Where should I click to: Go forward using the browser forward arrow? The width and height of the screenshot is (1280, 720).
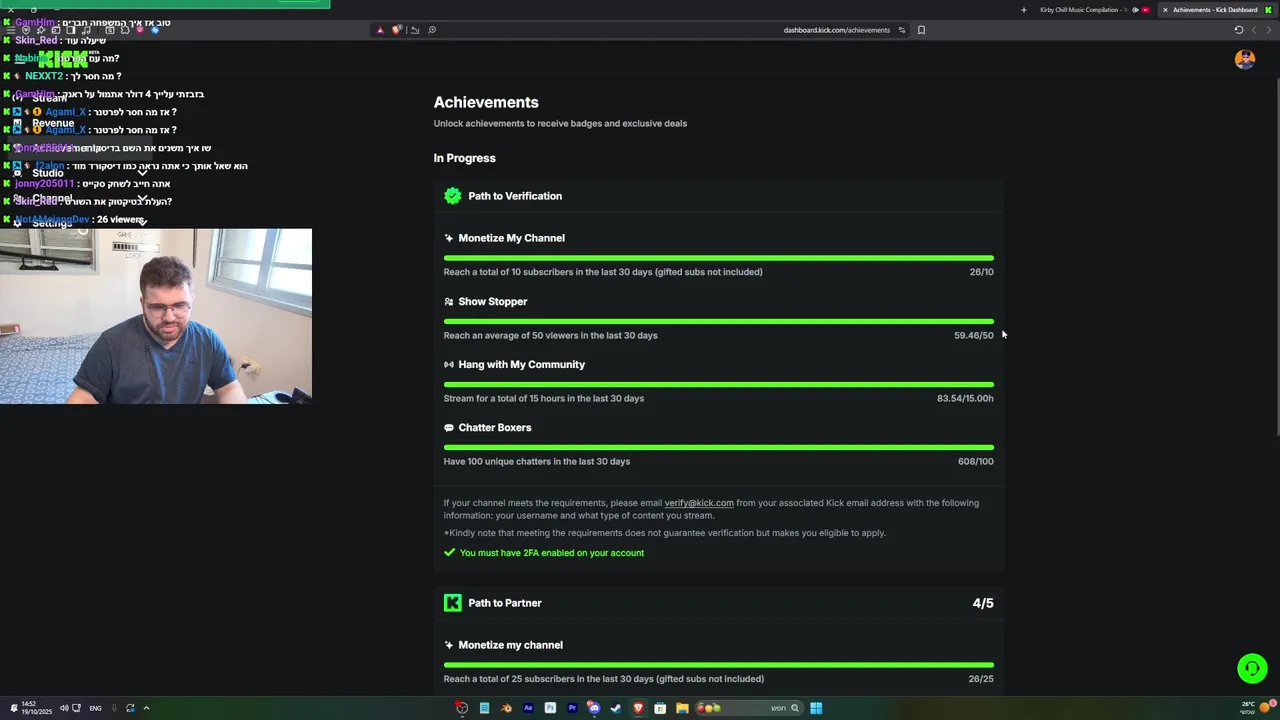tap(1269, 30)
